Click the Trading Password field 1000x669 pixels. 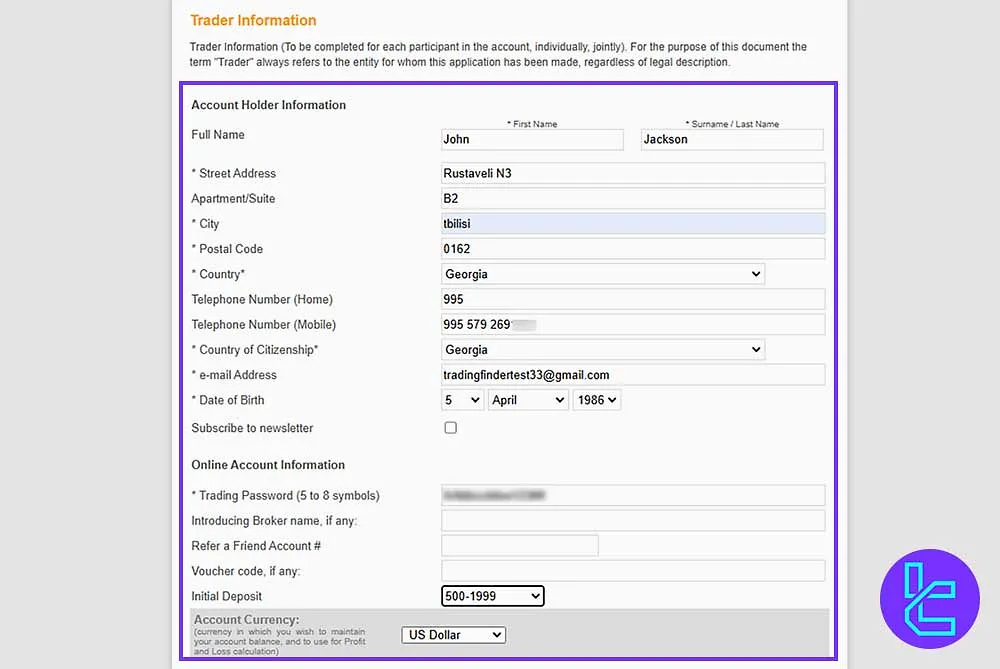(633, 496)
